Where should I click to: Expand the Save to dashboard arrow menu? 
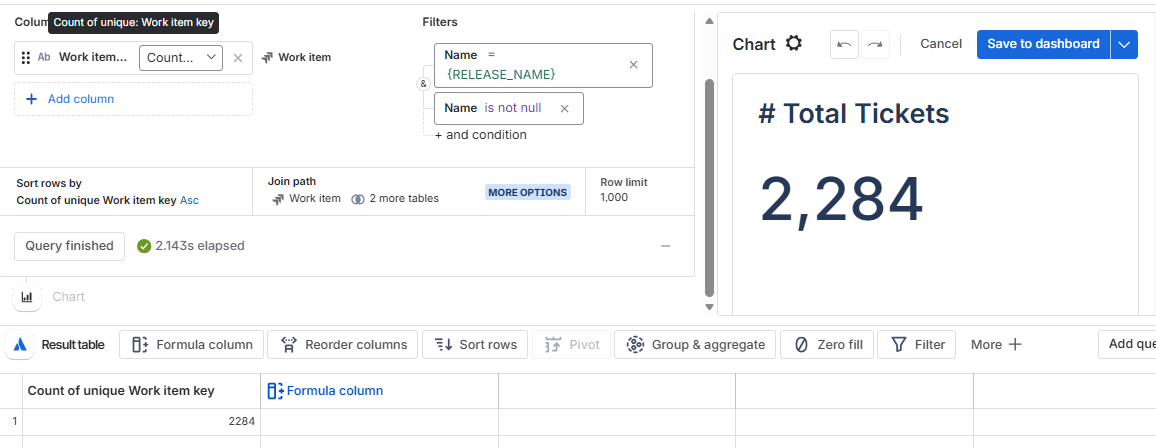[x=1124, y=44]
